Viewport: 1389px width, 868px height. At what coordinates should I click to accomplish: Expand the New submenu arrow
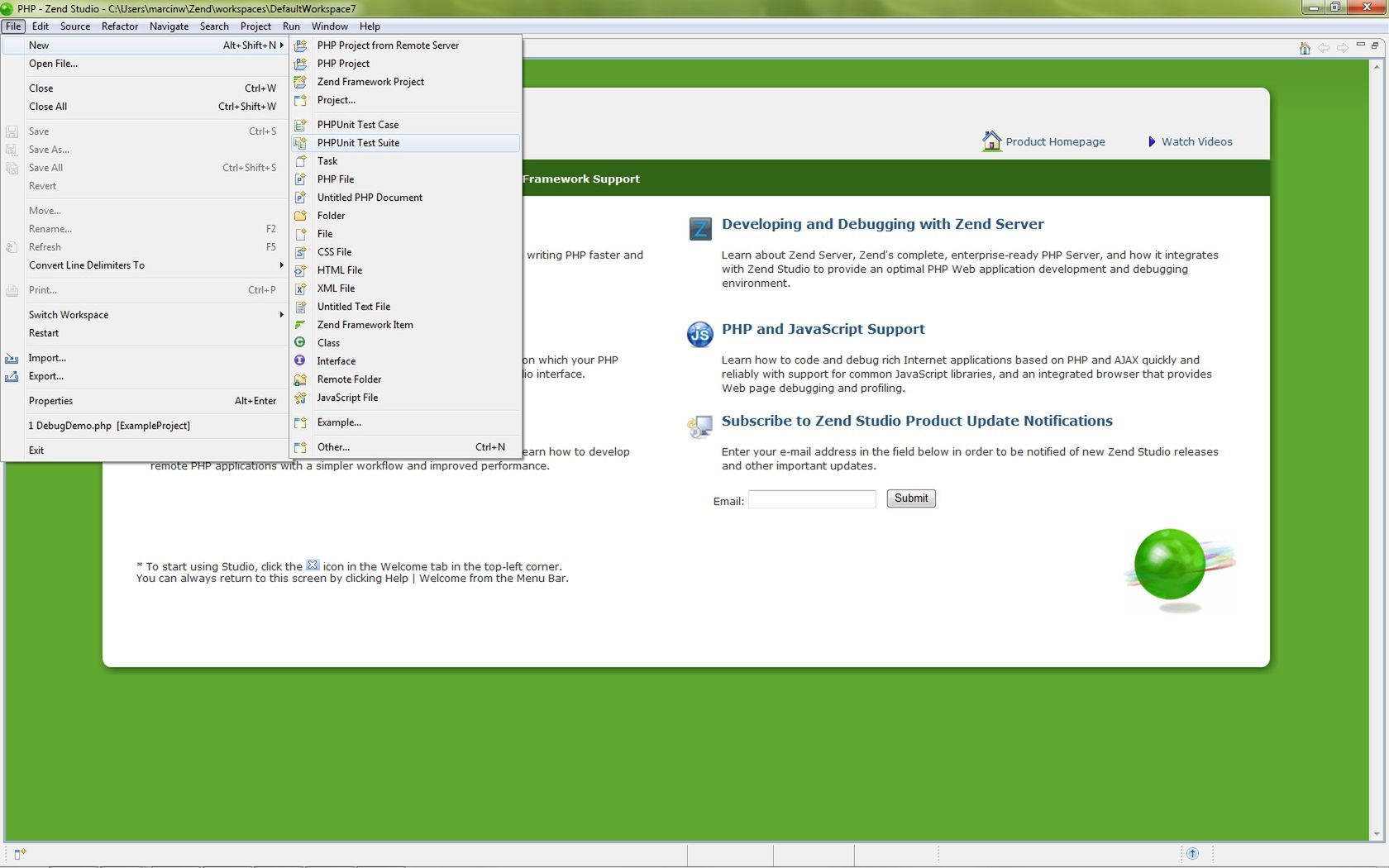pos(282,45)
